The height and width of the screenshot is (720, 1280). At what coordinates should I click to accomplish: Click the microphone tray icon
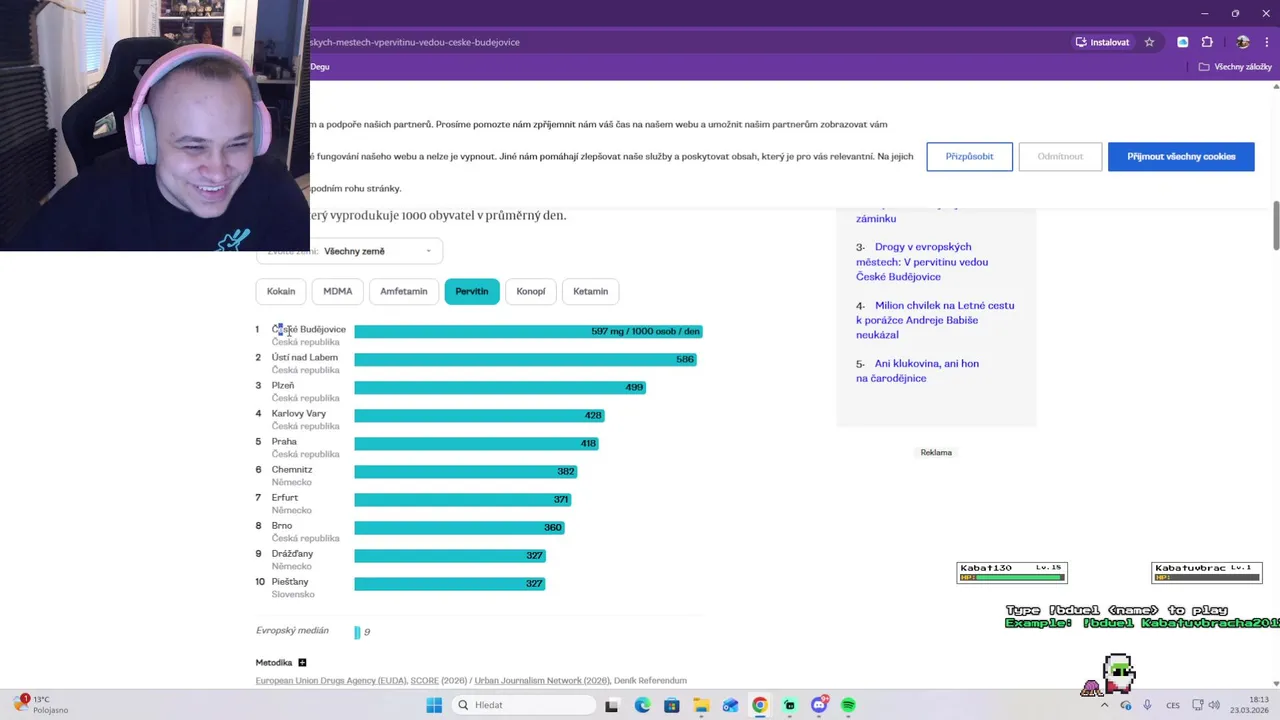coord(1147,705)
